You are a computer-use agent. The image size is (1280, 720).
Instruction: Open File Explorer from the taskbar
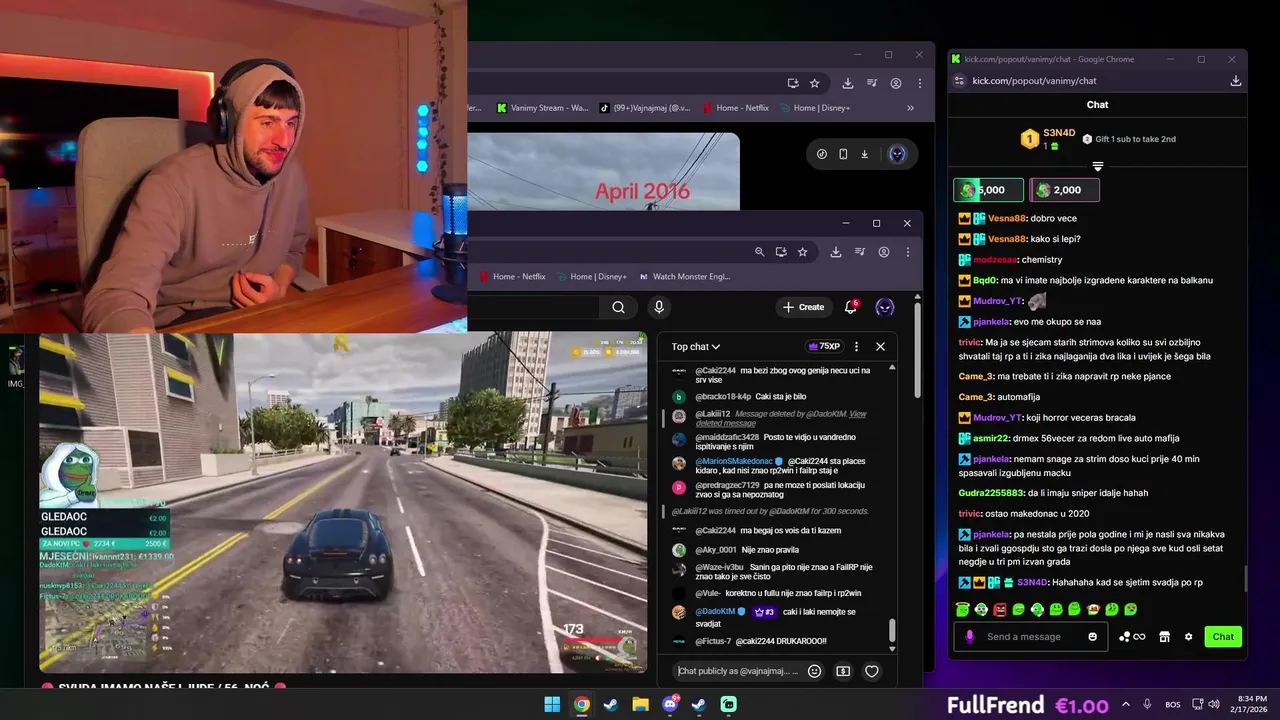[640, 705]
